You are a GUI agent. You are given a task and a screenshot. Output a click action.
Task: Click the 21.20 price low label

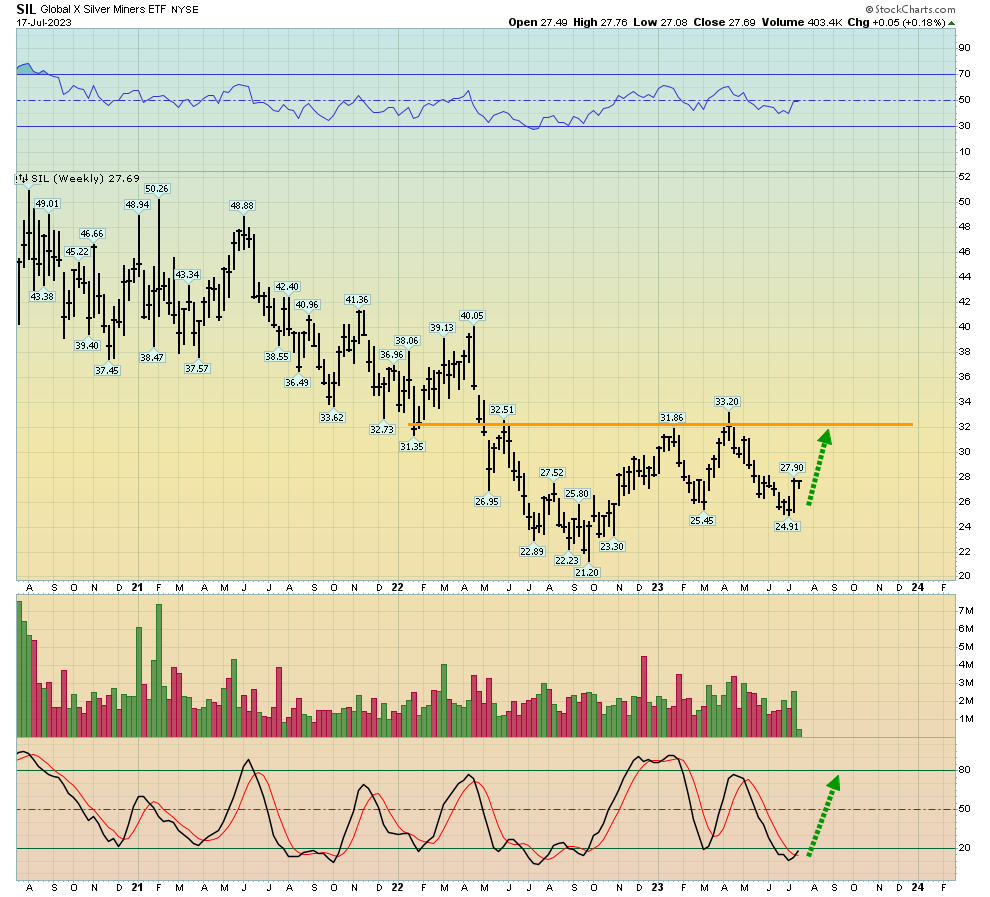(x=587, y=573)
